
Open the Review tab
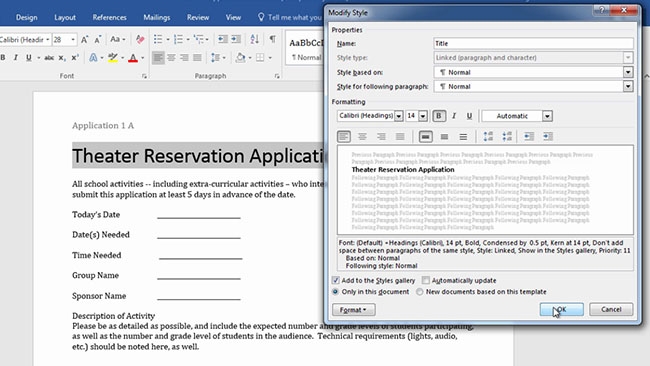tap(198, 17)
